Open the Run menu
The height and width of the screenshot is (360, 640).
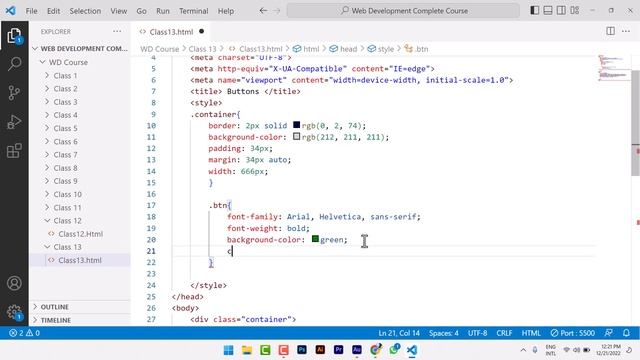click(x=163, y=11)
